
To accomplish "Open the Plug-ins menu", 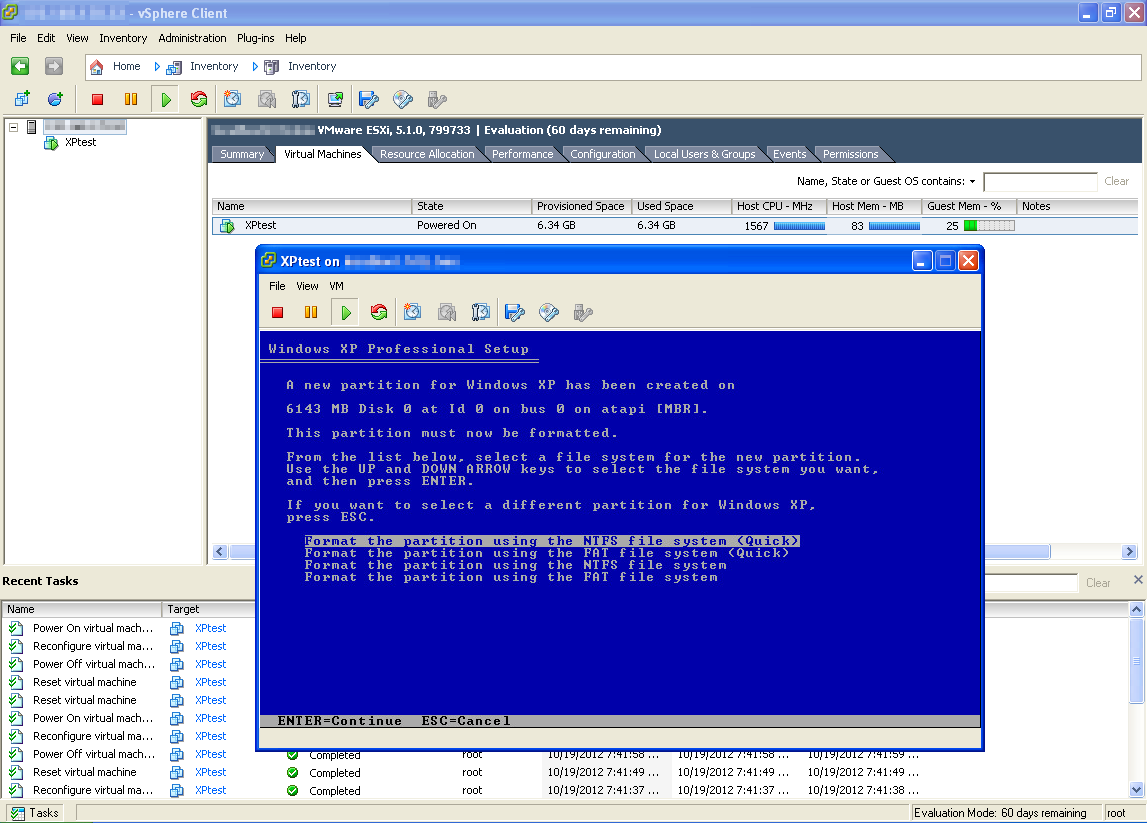I will coord(255,38).
